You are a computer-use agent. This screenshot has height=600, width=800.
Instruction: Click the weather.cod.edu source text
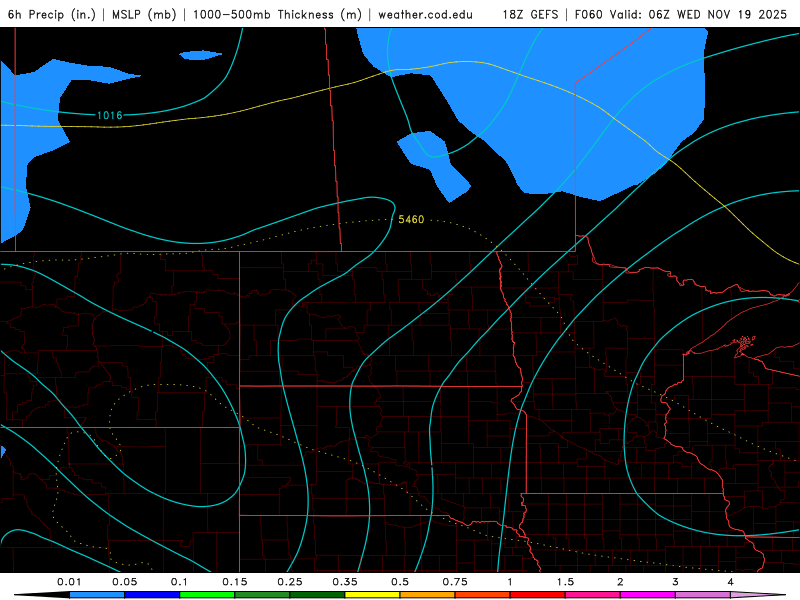pyautogui.click(x=425, y=14)
